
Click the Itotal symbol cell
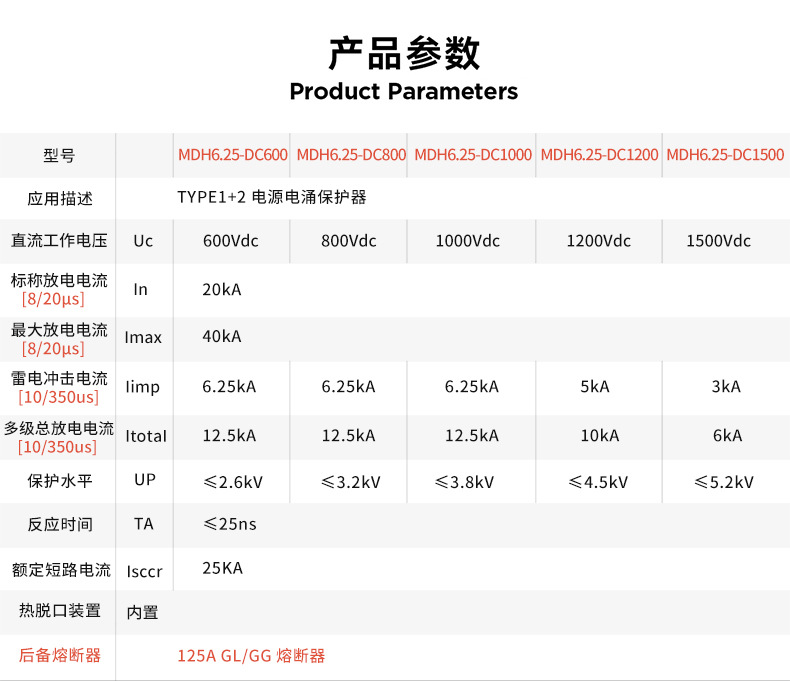pyautogui.click(x=146, y=436)
